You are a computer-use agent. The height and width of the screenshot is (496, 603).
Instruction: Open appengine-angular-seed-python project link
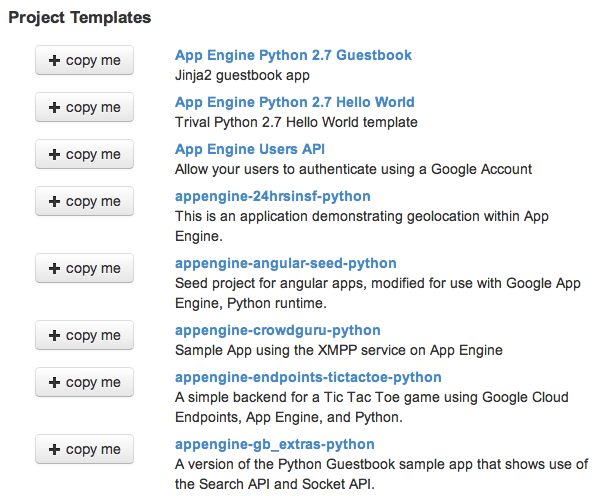click(286, 263)
